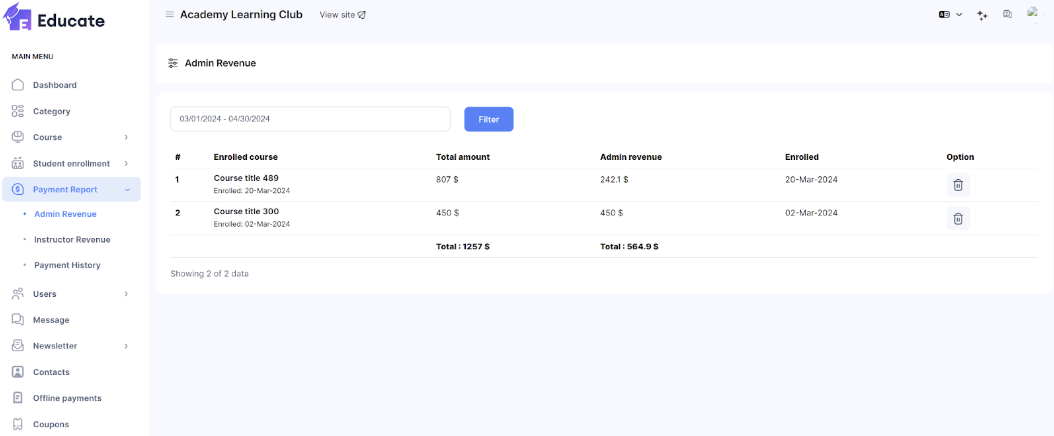
Task: Open the help book icon in header
Action: (1007, 15)
